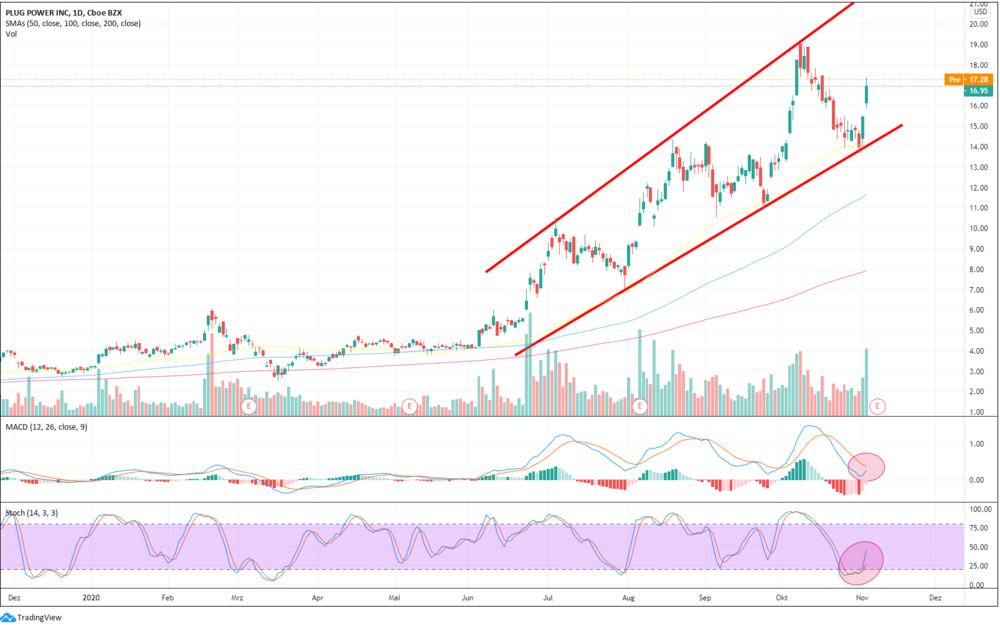This screenshot has width=1000, height=629.
Task: Click 12.00 on the price axis
Action: 978,188
